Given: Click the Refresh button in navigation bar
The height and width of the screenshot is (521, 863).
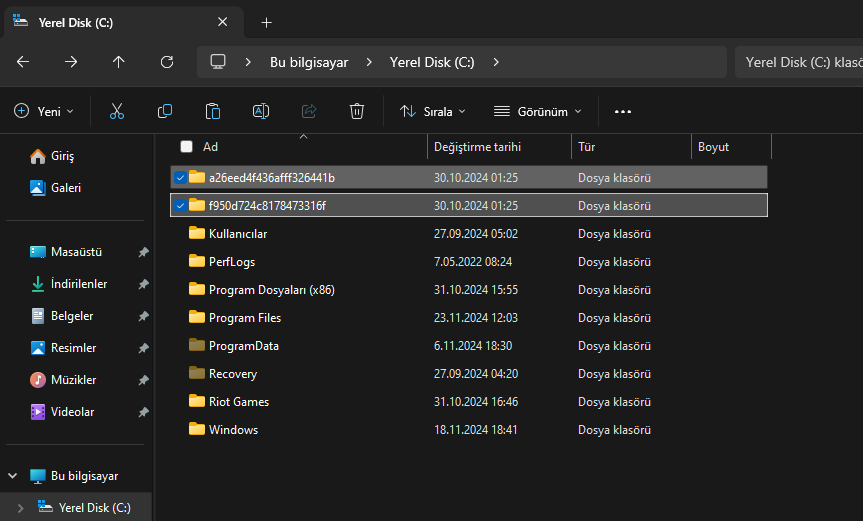Looking at the screenshot, I should [x=167, y=62].
